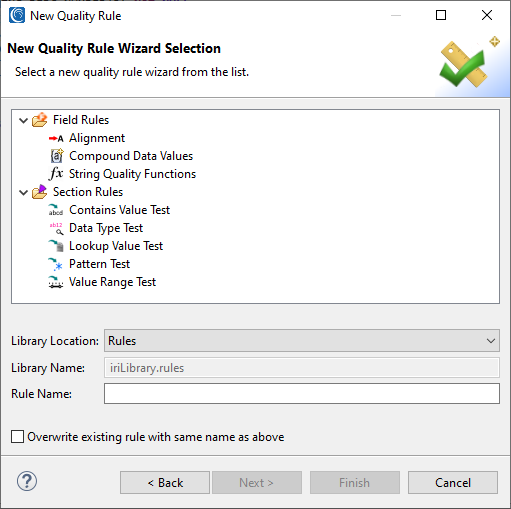
Task: Click the String Quality Functions fx icon
Action: point(56,174)
